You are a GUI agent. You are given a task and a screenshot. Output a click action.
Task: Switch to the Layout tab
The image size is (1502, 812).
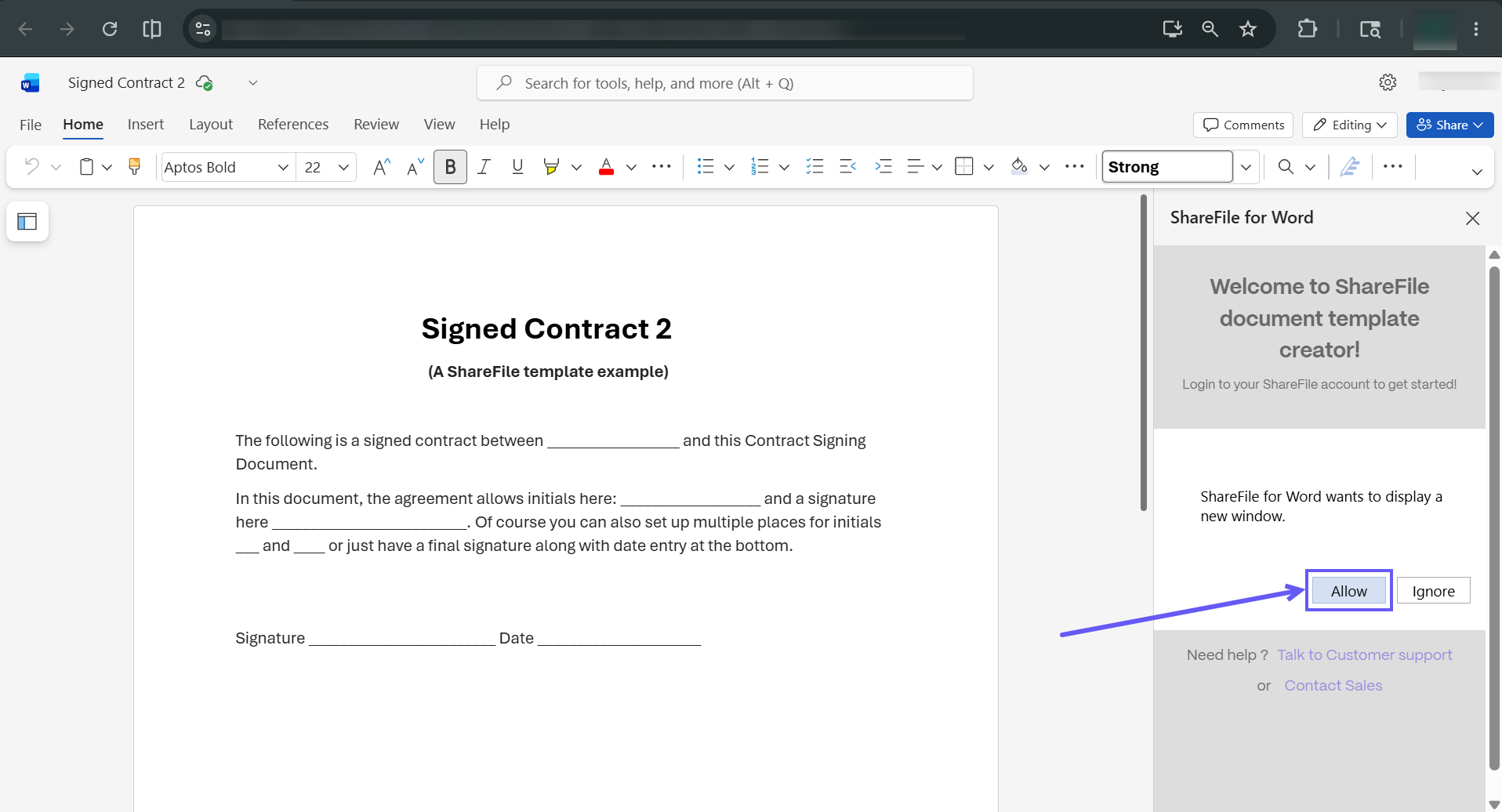click(x=211, y=125)
